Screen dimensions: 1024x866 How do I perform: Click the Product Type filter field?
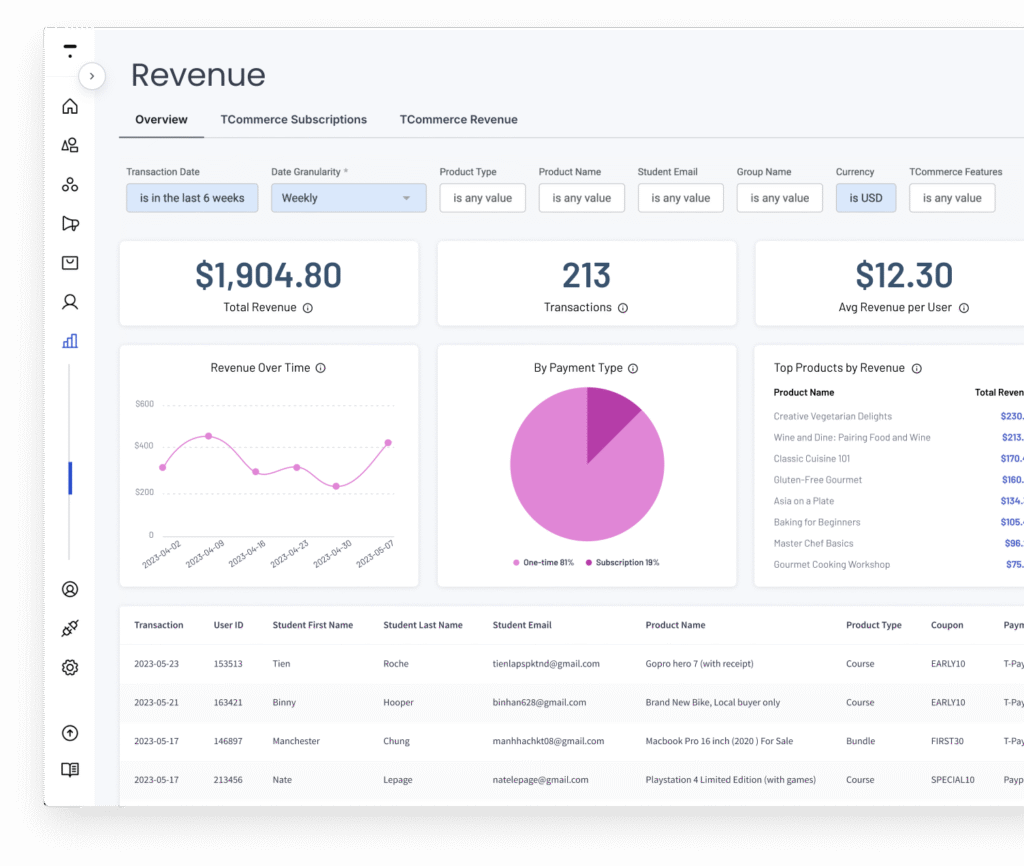pyautogui.click(x=482, y=198)
